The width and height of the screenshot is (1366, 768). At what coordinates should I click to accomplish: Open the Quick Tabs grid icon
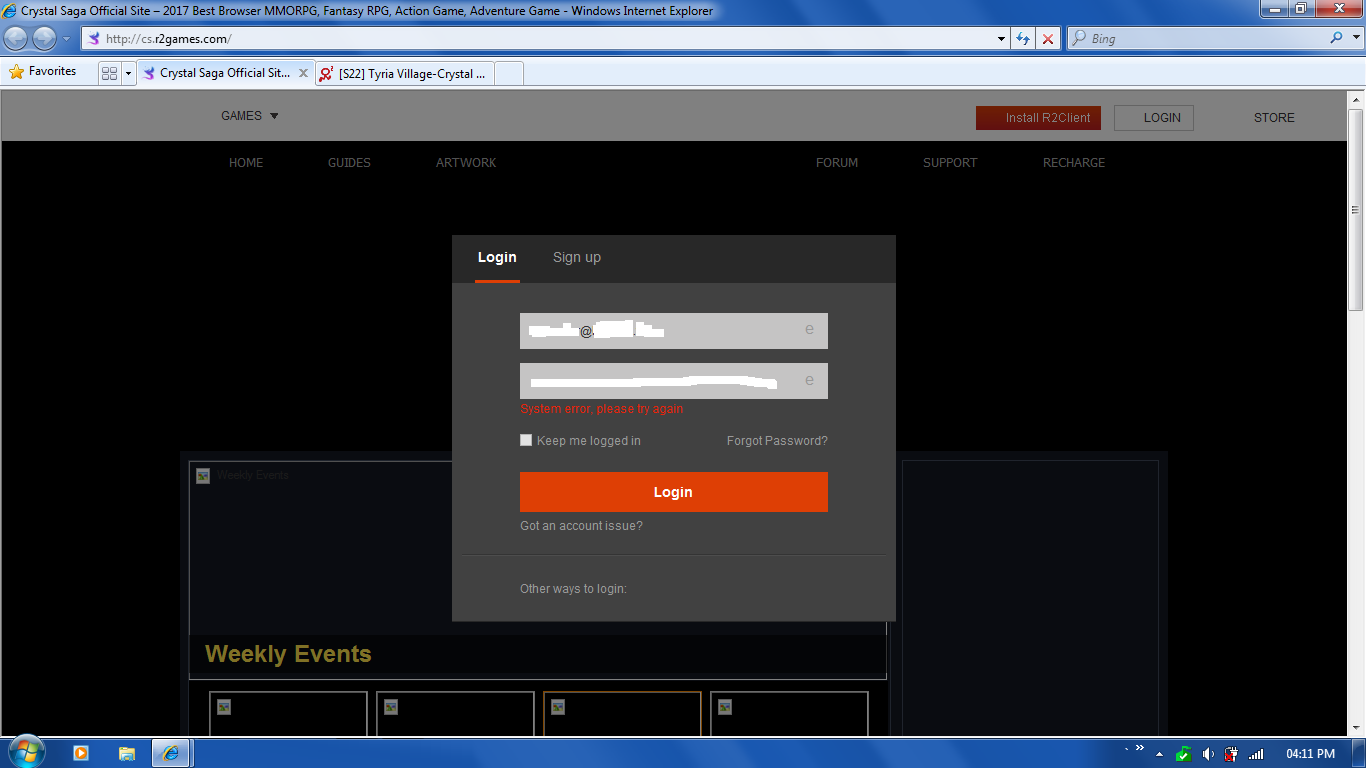pyautogui.click(x=110, y=73)
